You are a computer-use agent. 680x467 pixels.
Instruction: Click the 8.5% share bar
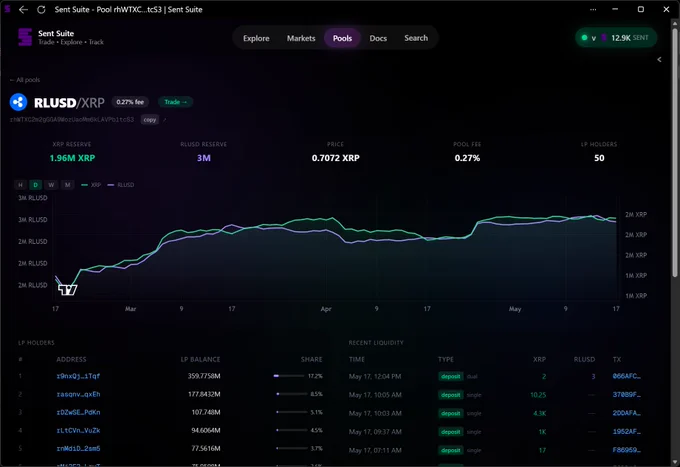click(x=291, y=394)
